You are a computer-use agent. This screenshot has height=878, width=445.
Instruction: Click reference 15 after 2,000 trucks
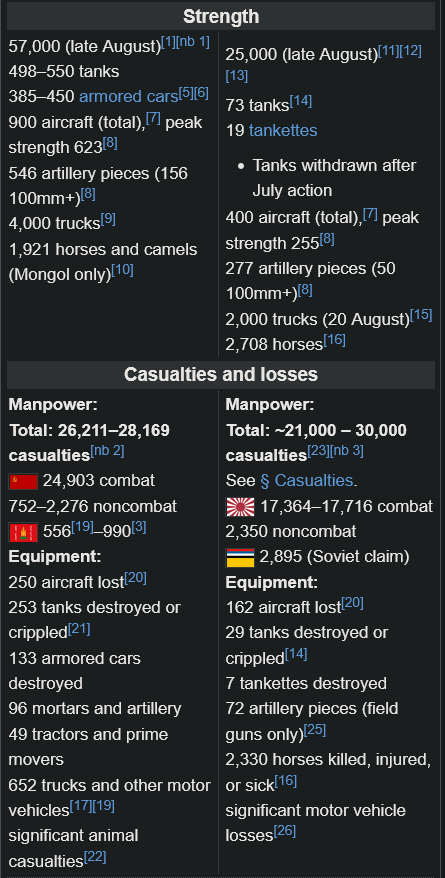pos(421,315)
